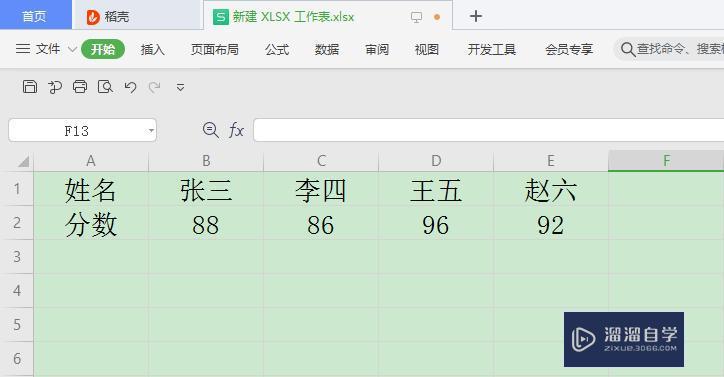
Task: Select cell containing 王五
Action: 436,189
